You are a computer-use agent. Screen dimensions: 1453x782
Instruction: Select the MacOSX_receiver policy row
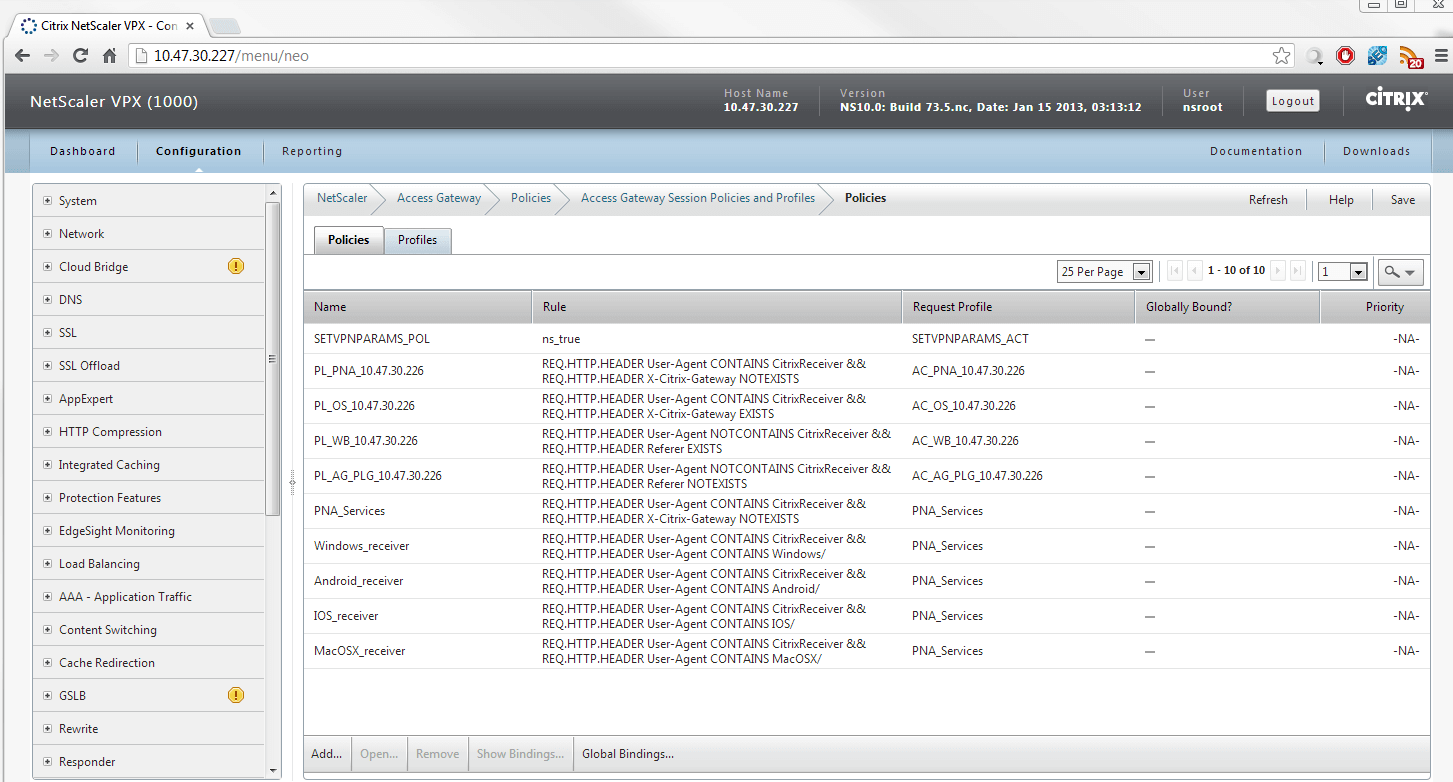(866, 651)
